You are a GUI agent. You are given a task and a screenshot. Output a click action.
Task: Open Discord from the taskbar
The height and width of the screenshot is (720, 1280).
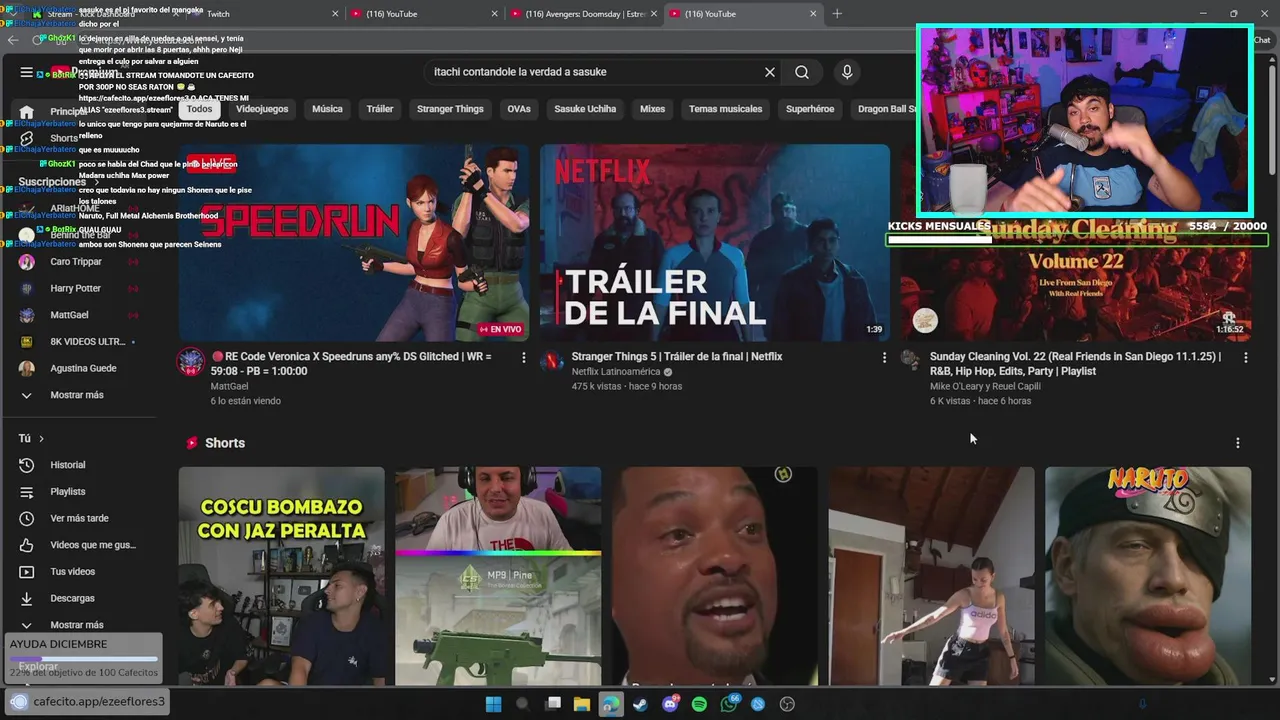(670, 704)
